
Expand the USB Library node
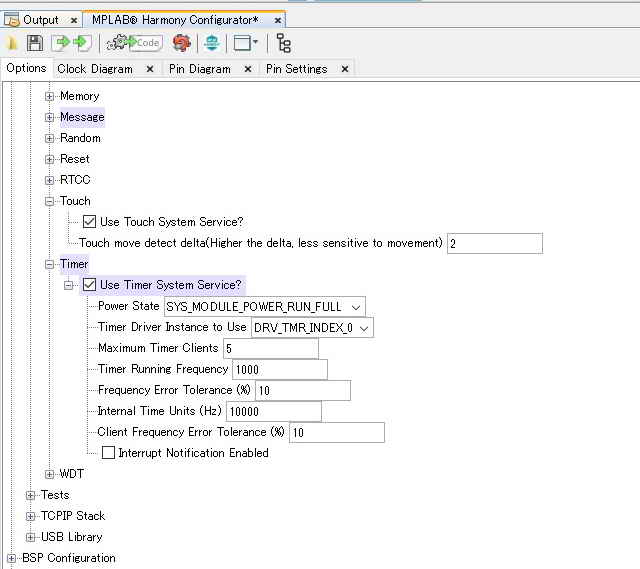pyautogui.click(x=31, y=537)
